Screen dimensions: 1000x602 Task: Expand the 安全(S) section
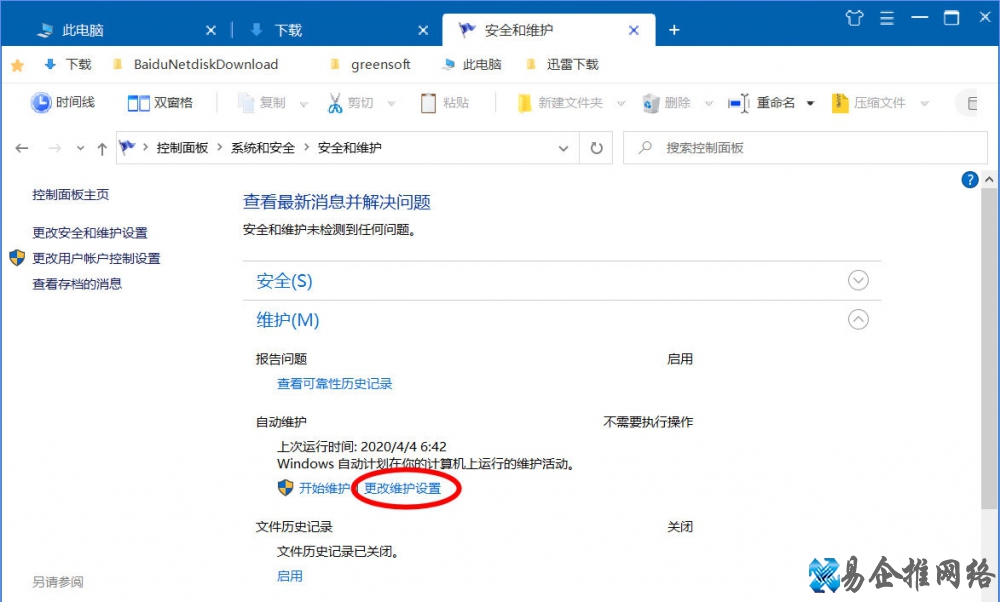[858, 280]
